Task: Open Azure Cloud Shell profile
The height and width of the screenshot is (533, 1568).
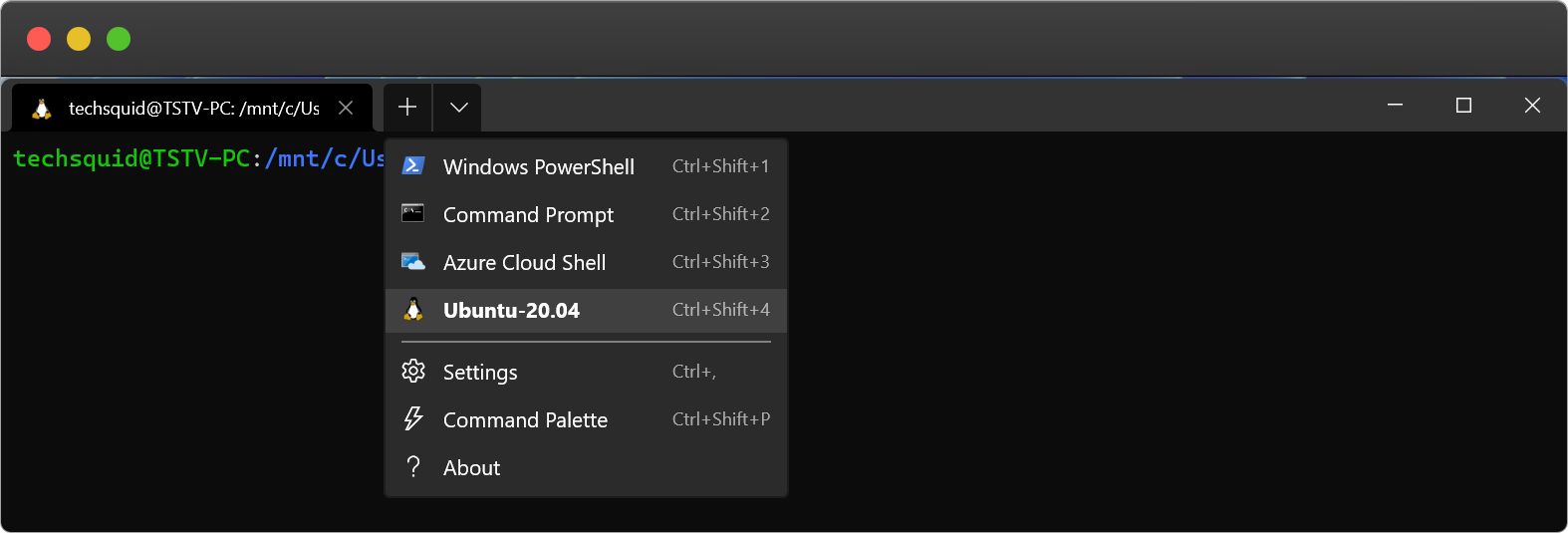Action: [586, 262]
